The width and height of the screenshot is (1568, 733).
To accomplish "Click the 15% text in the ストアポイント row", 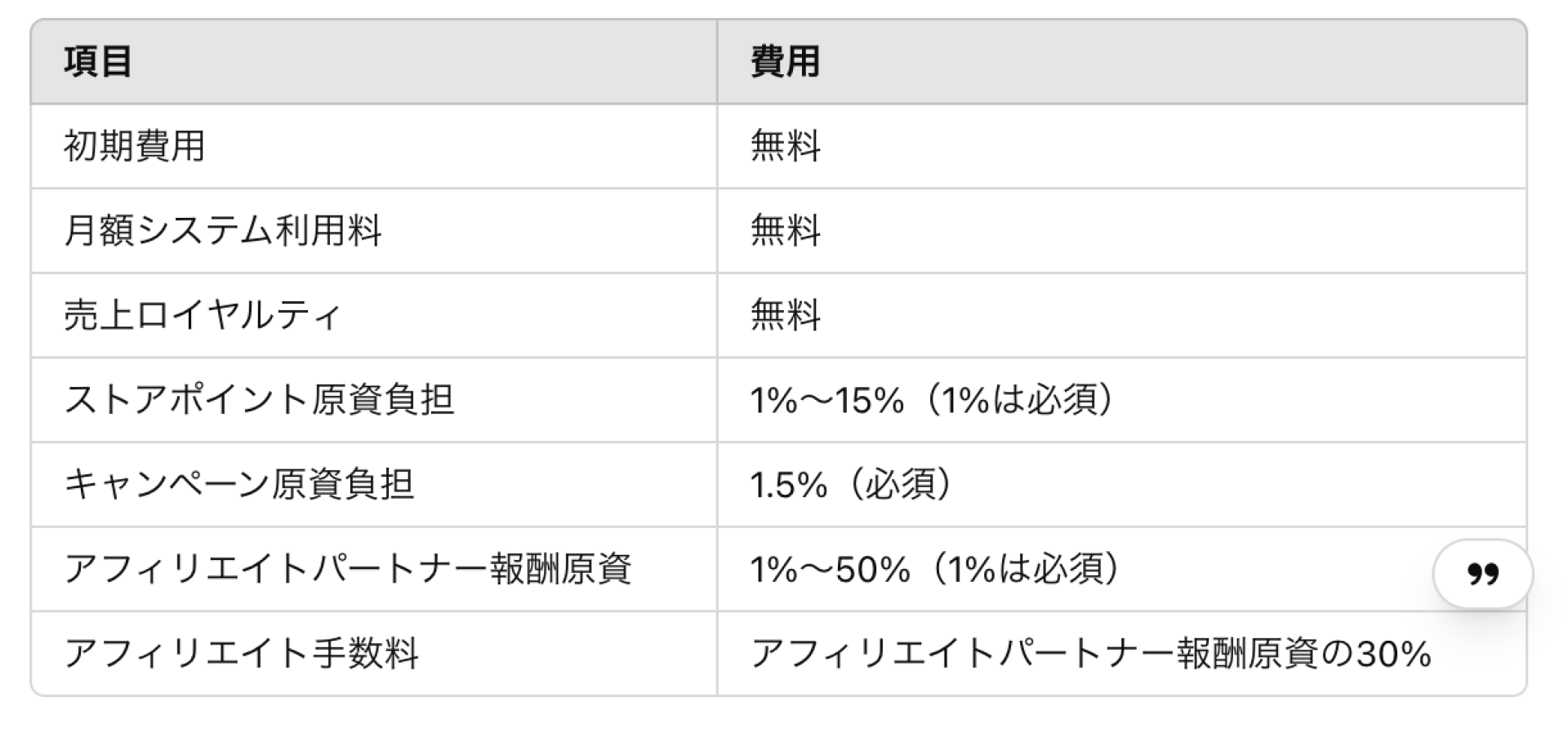I will click(870, 400).
